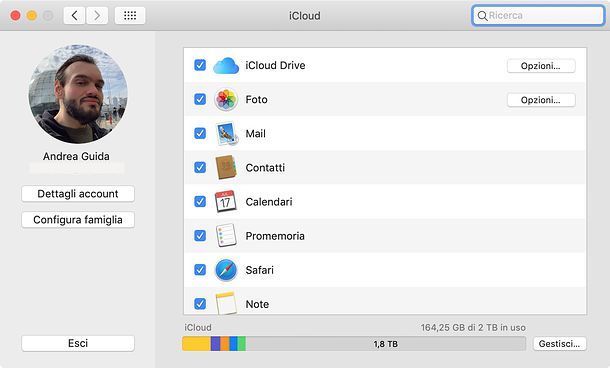610x368 pixels.
Task: Click the green storage bar segment
Action: click(x=242, y=344)
